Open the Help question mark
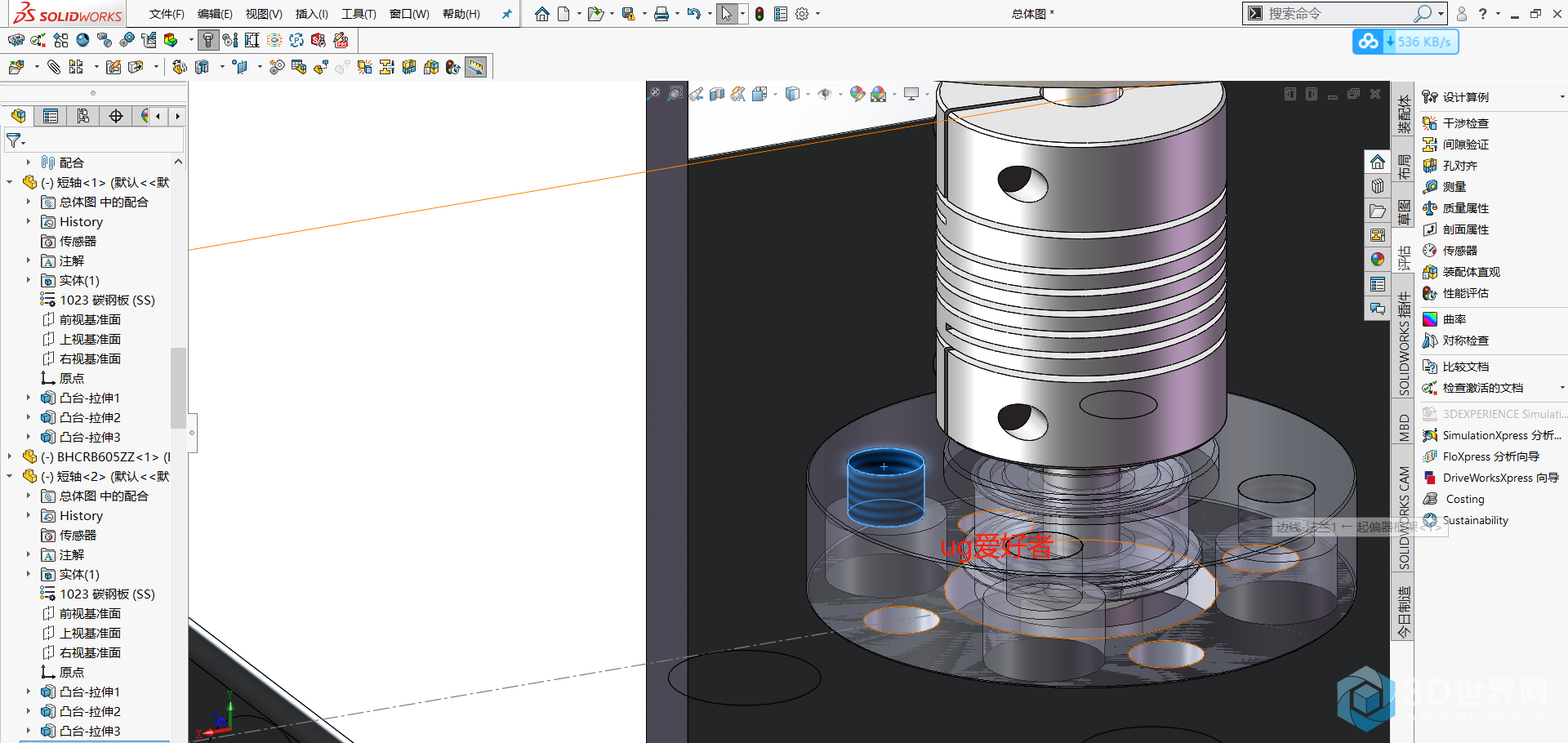Viewport: 1568px width, 743px height. point(1483,14)
